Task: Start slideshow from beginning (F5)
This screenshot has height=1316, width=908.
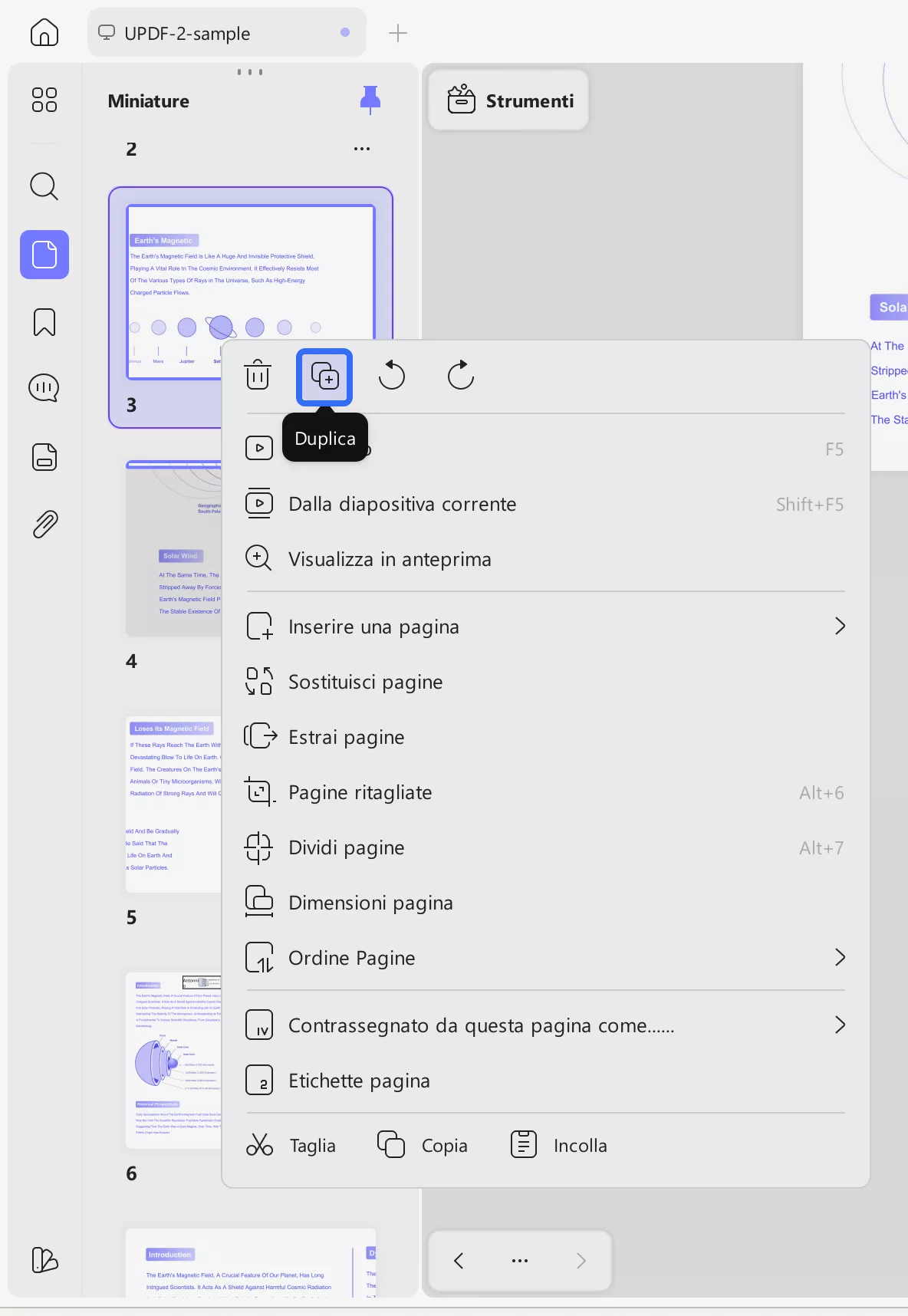Action: 545,449
